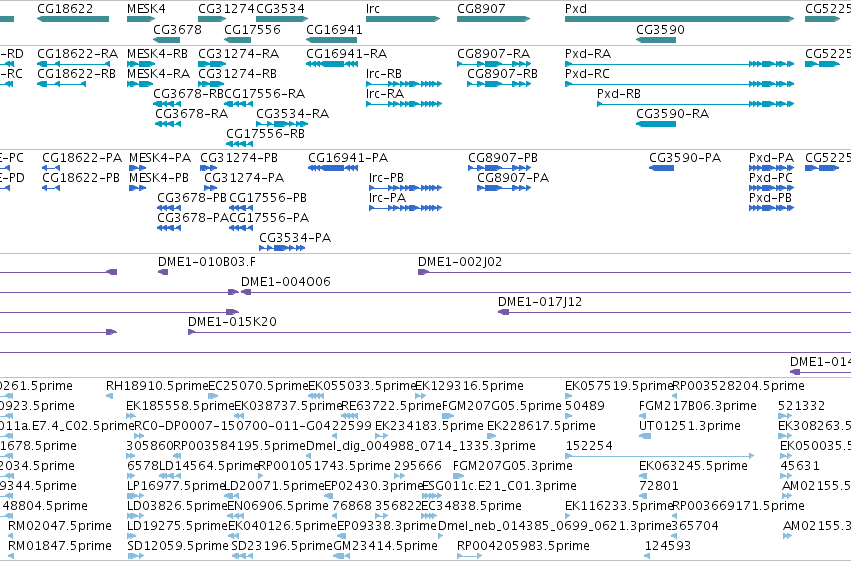
Task: Click the CG3534-RA transcript label
Action: point(293,114)
